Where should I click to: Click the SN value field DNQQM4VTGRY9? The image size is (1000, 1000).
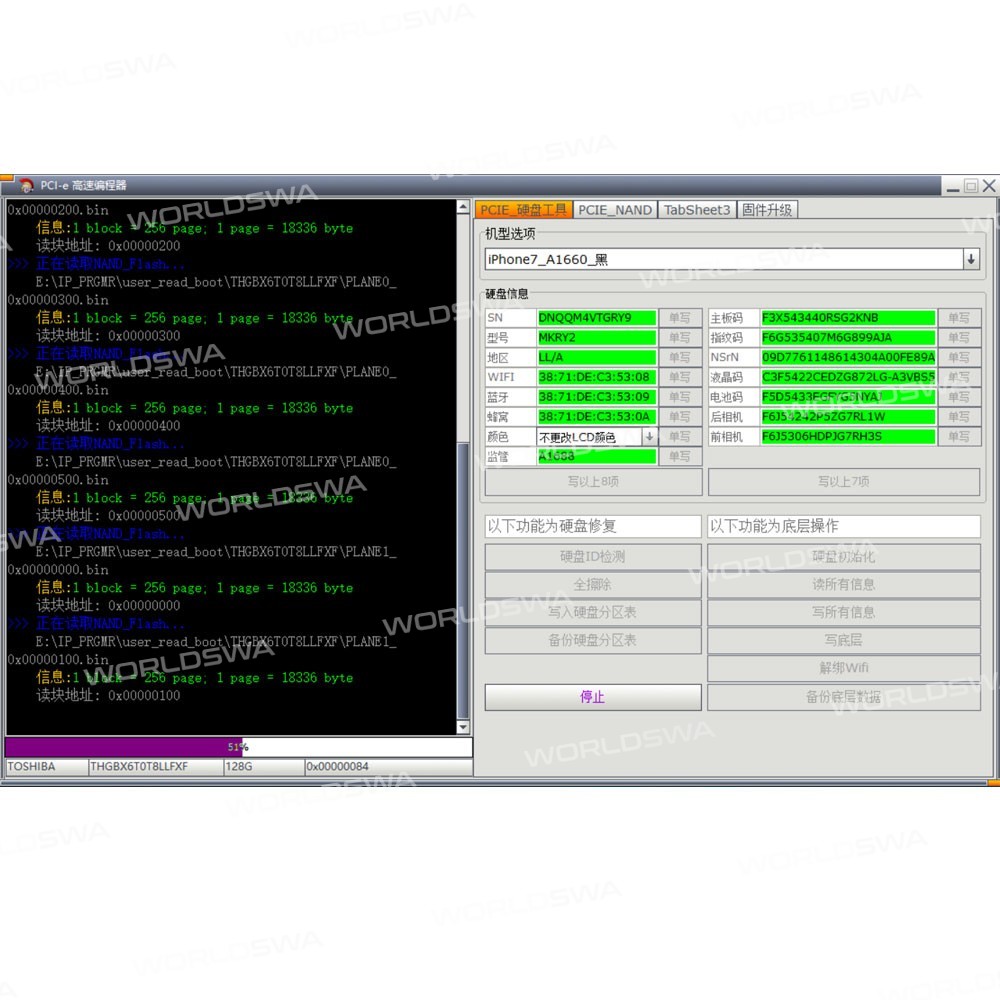596,318
